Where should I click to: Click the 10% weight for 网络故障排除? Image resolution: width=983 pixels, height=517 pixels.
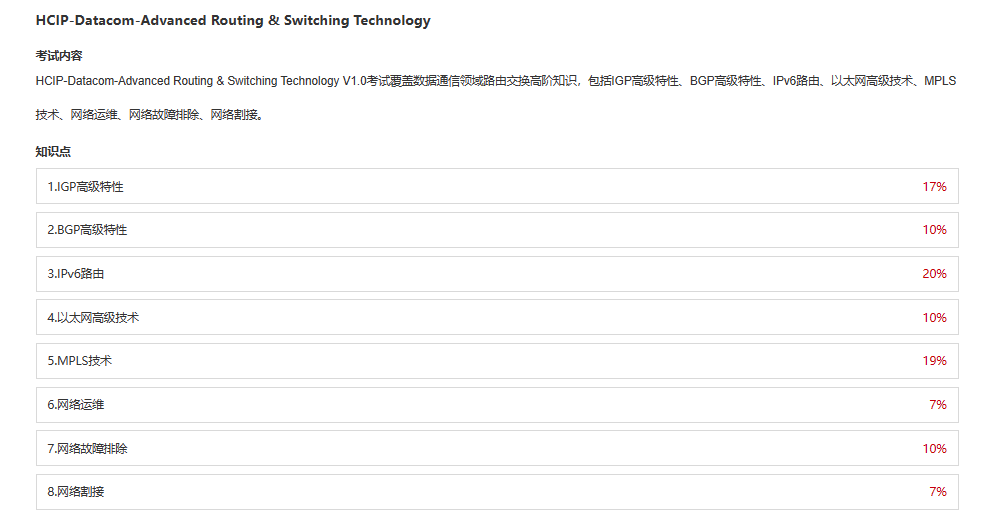[x=934, y=449]
